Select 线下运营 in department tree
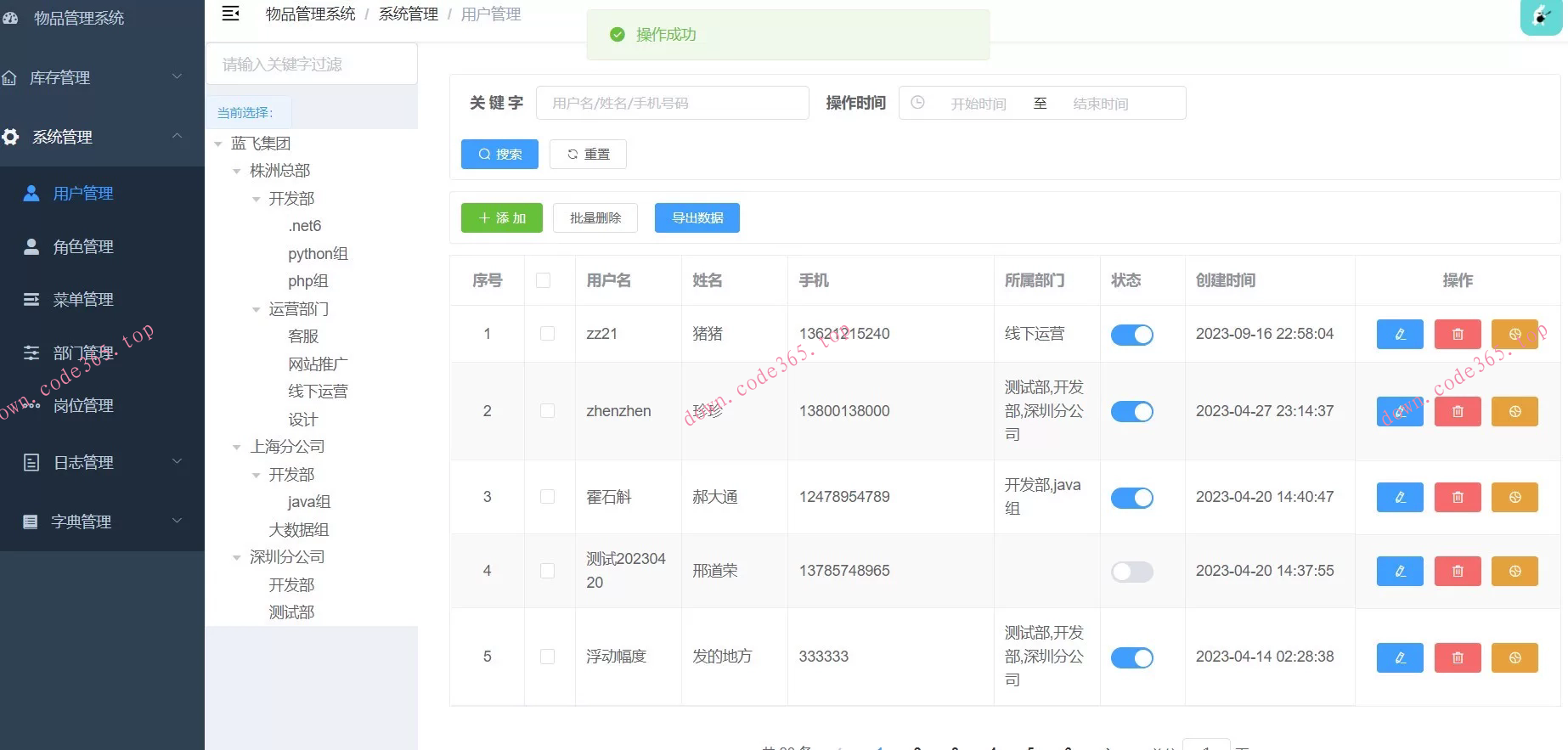Screen dimensions: 1568x750 coord(318,391)
